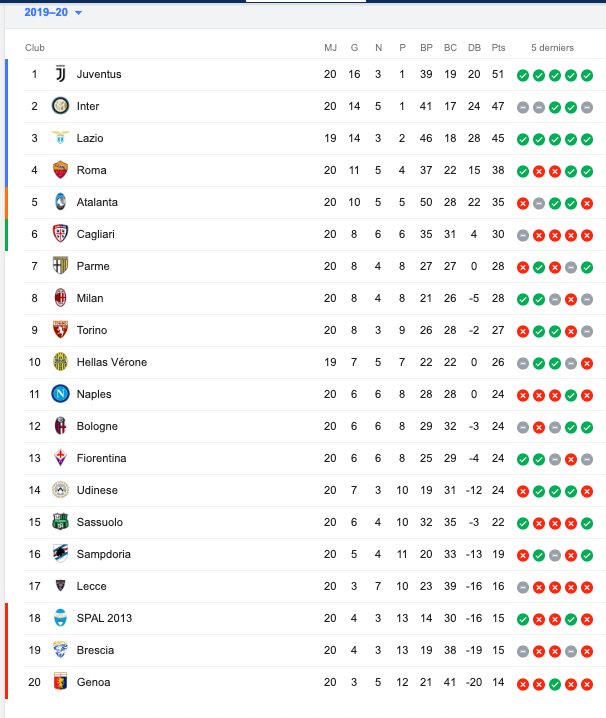606x718 pixels.
Task: Click Juventus's most recent win checkmark
Action: point(587,76)
